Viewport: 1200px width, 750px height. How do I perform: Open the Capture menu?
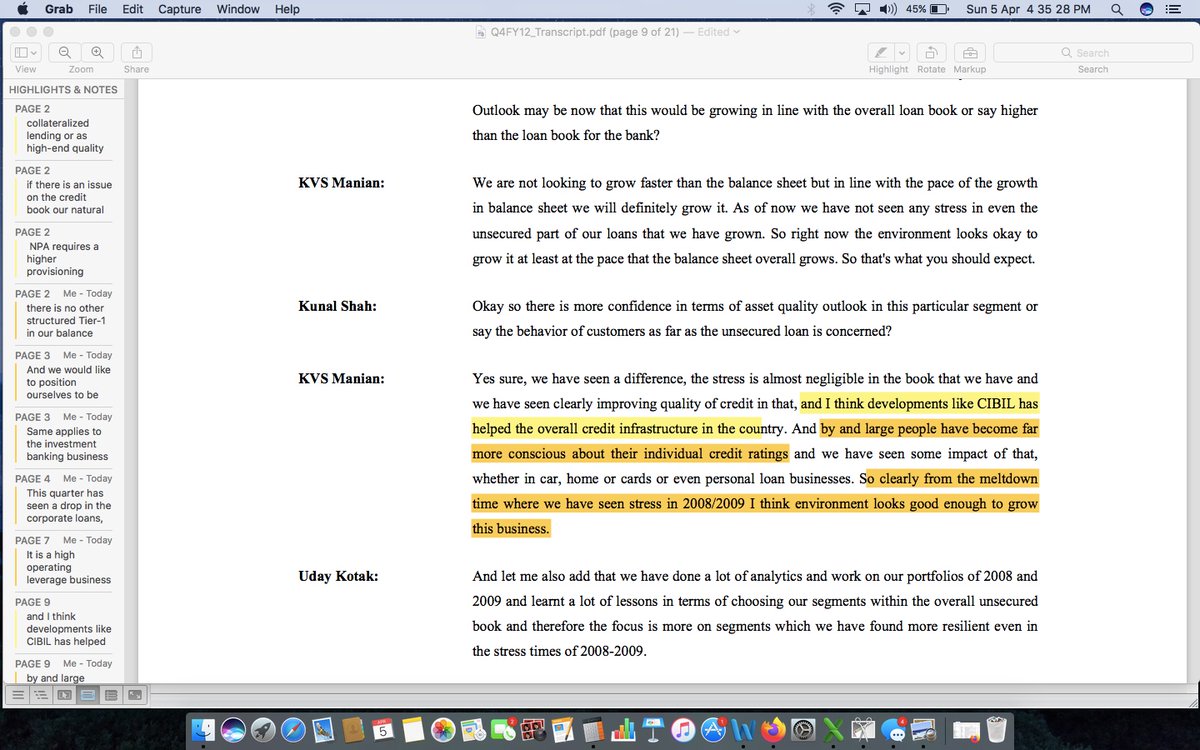[x=179, y=9]
